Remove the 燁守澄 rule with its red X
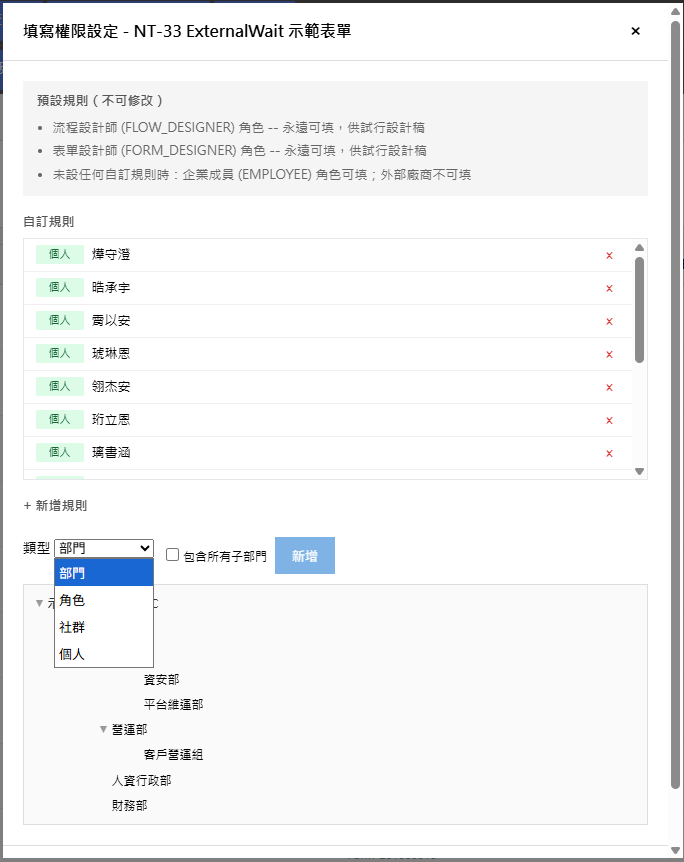The height and width of the screenshot is (862, 684). coord(609,255)
